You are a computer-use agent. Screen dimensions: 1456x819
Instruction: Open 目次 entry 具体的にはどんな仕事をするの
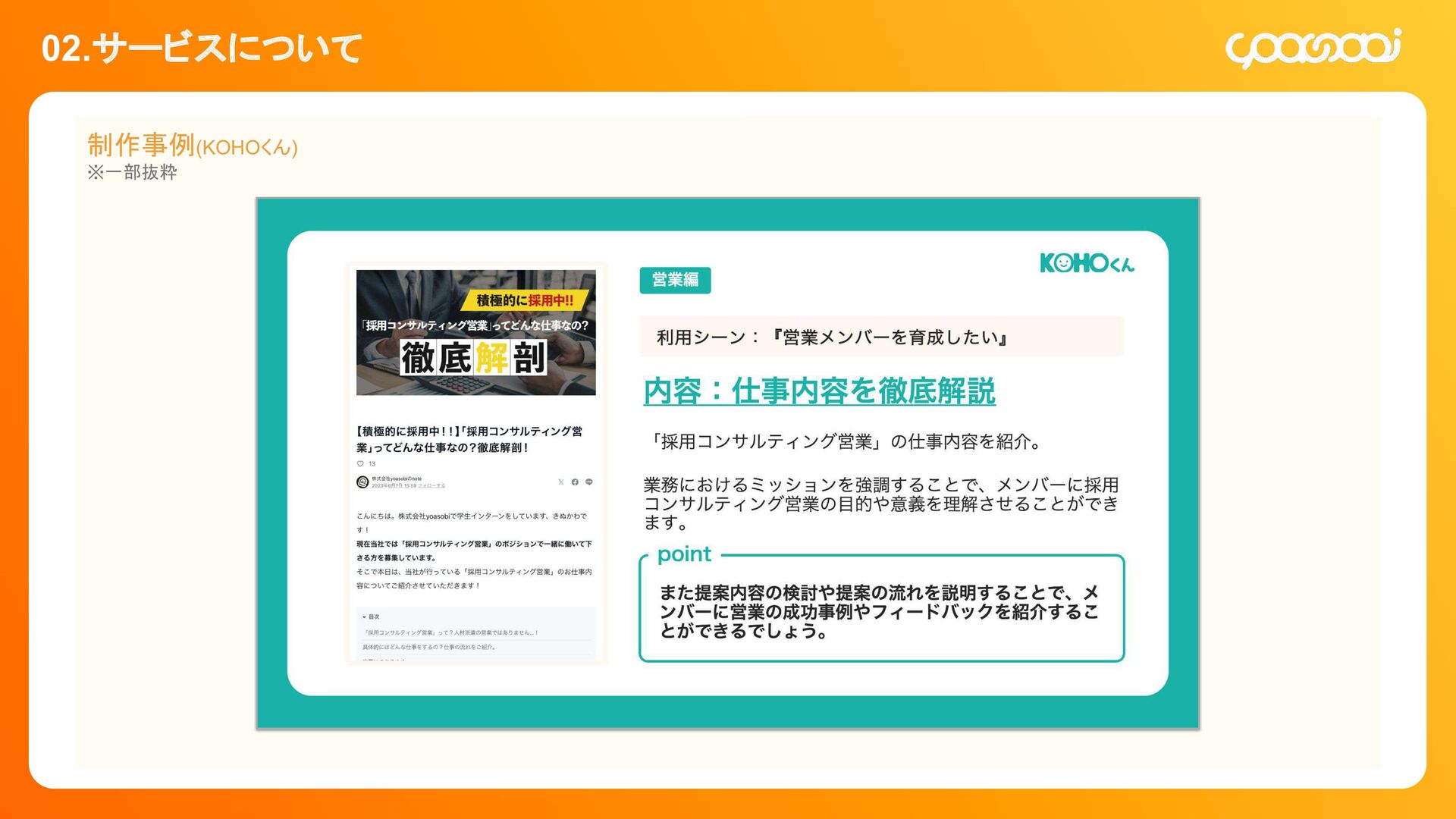tap(429, 648)
